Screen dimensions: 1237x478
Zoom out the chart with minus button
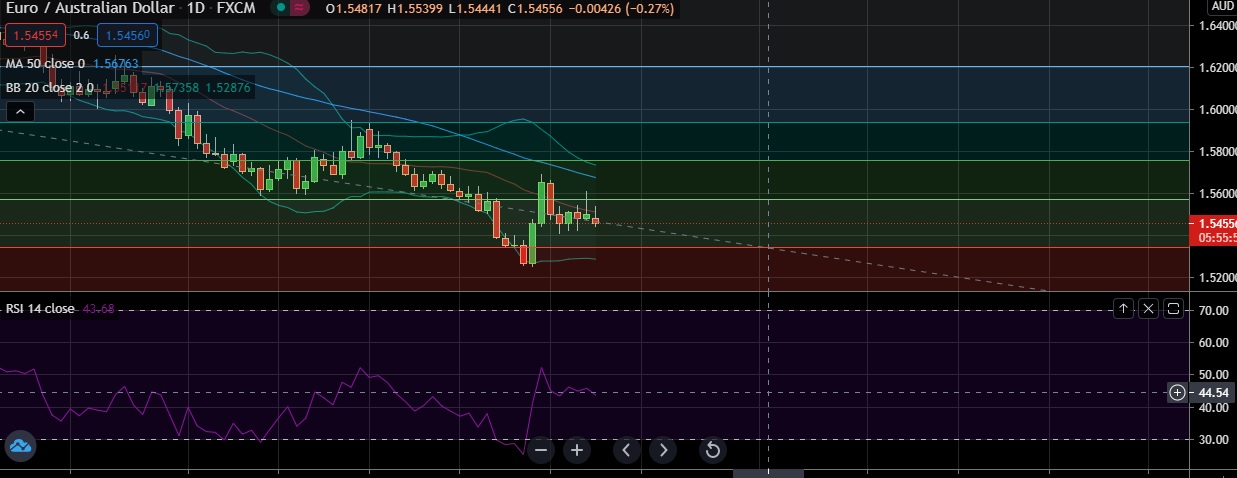(541, 450)
